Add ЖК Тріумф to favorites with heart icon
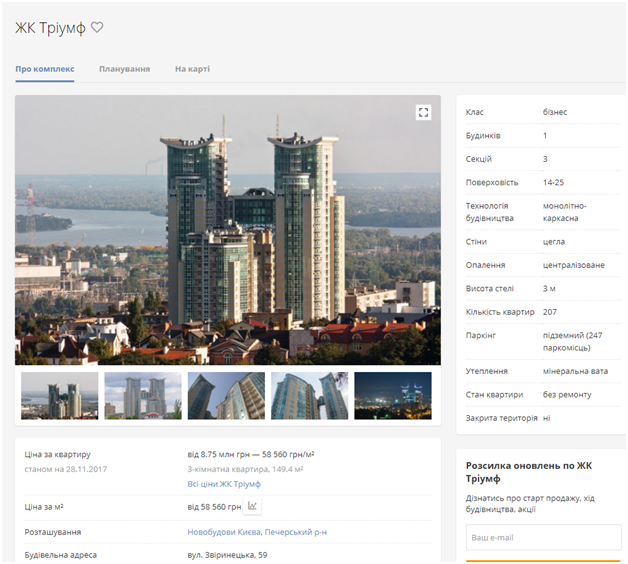The image size is (628, 564). [97, 27]
